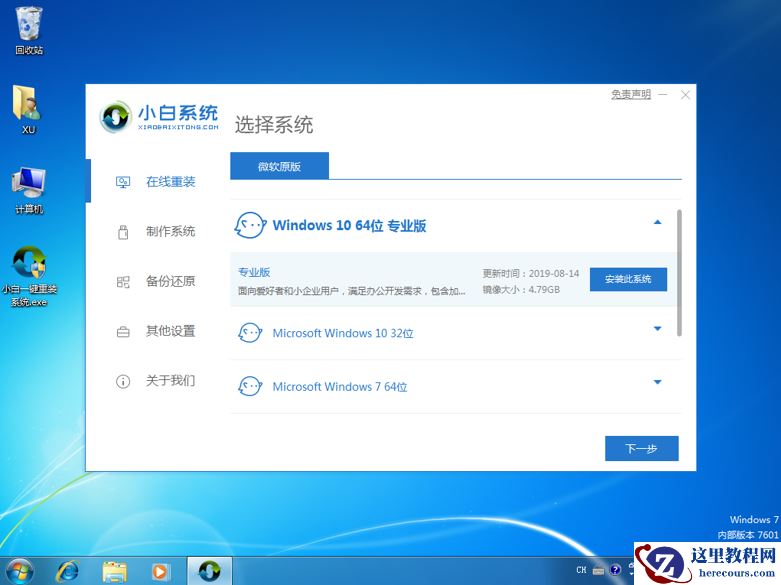
Task: Click the info icon beside 关于我们
Action: [x=123, y=381]
